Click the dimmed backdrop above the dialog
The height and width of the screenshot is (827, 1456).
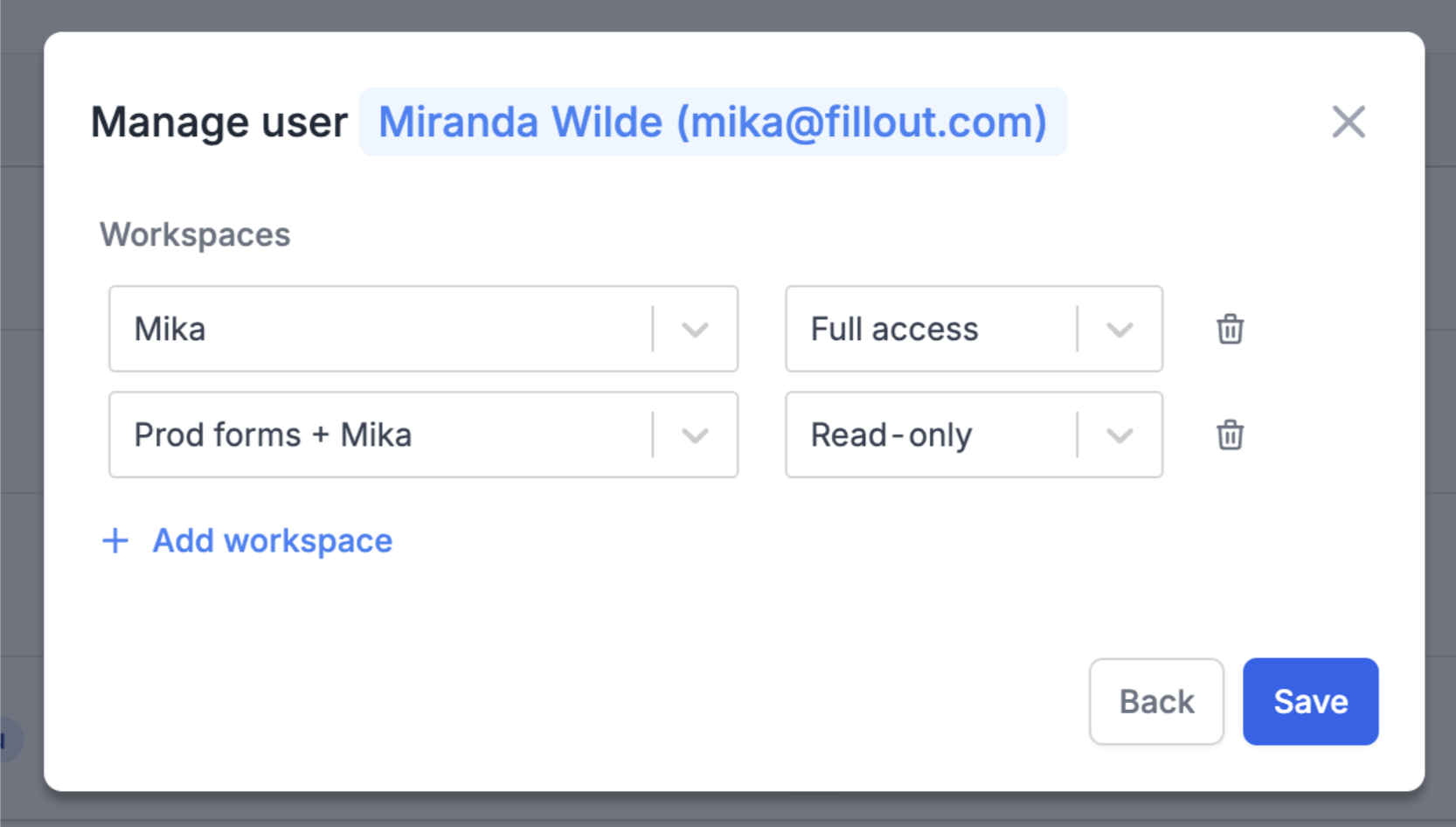(x=727, y=14)
